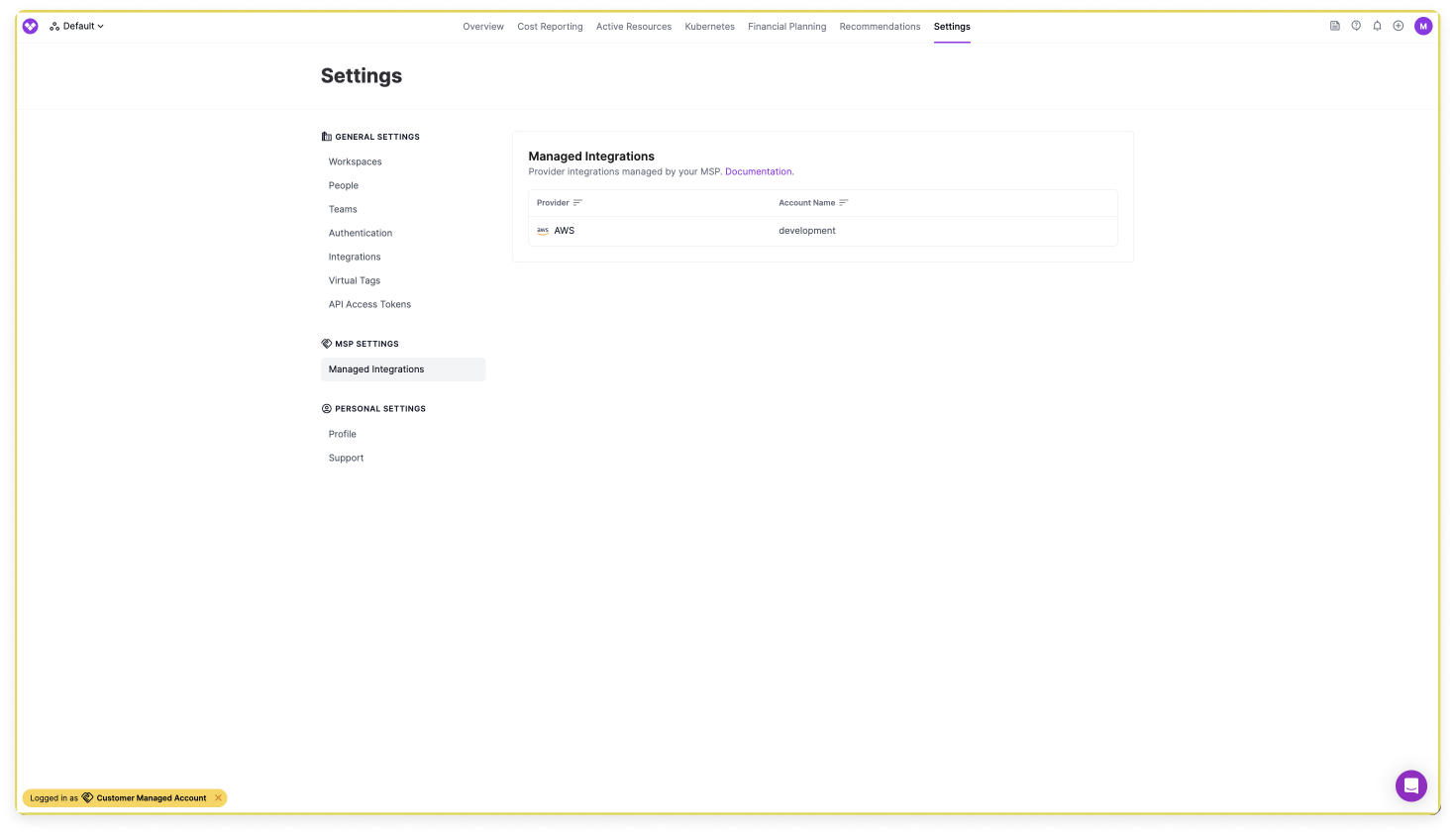Screen dimensions: 1456x835
Task: Dismiss the Customer Managed Account banner
Action: (218, 797)
